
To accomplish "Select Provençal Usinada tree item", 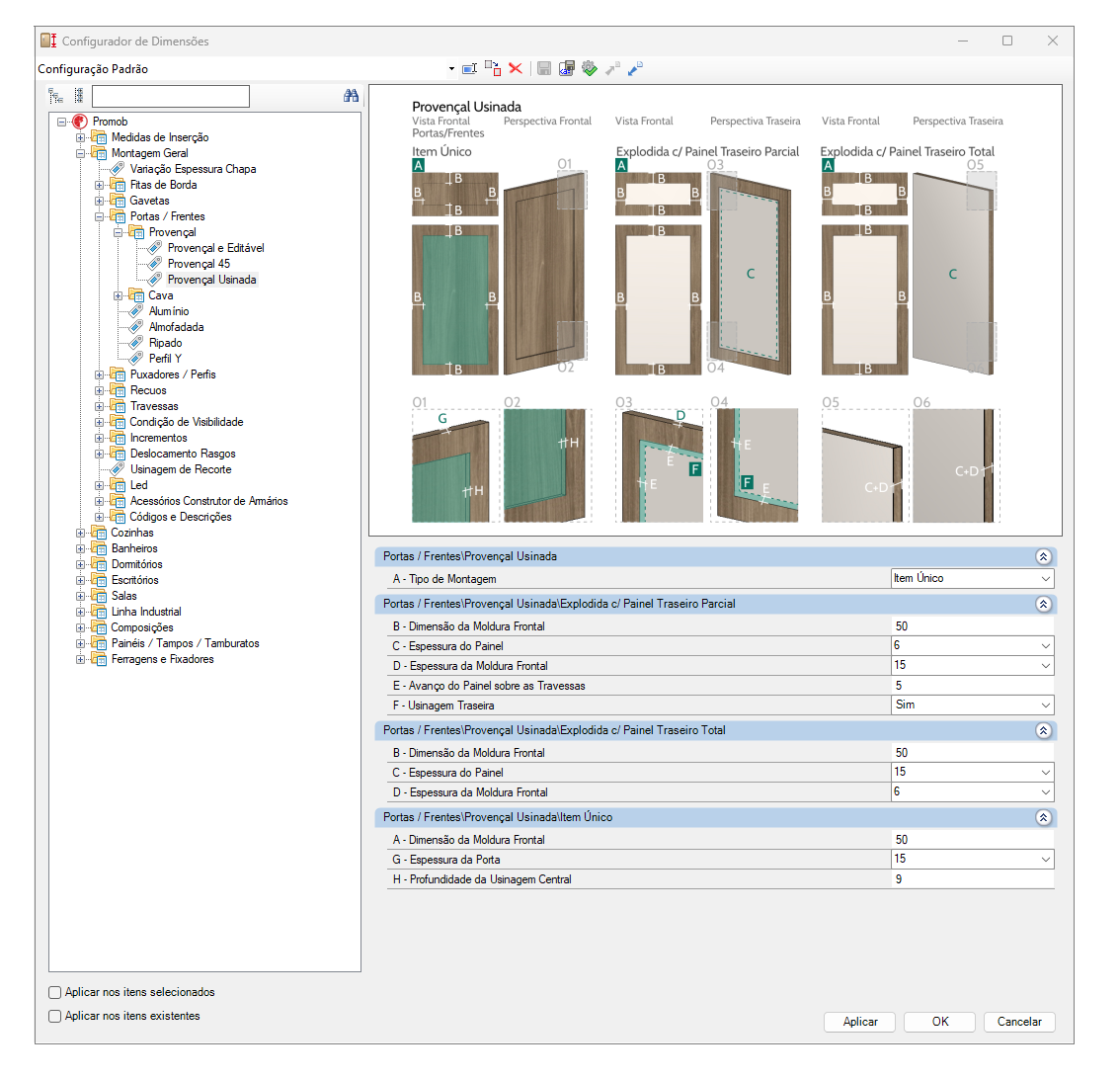I will coord(212,280).
